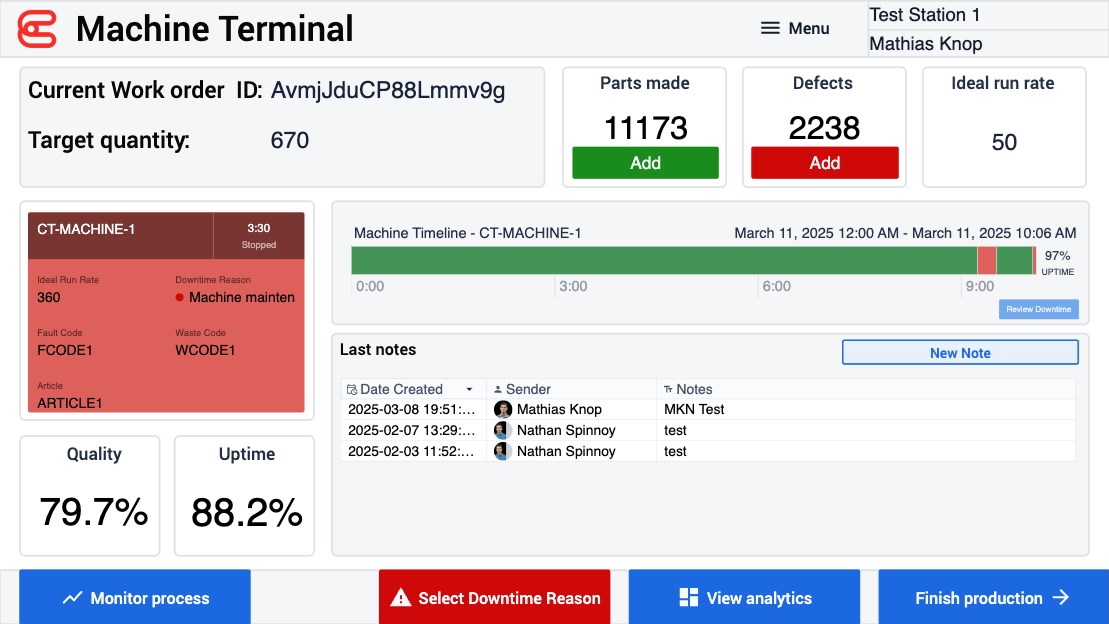Click the red downtime segment on the timeline
The width and height of the screenshot is (1109, 624).
point(986,260)
